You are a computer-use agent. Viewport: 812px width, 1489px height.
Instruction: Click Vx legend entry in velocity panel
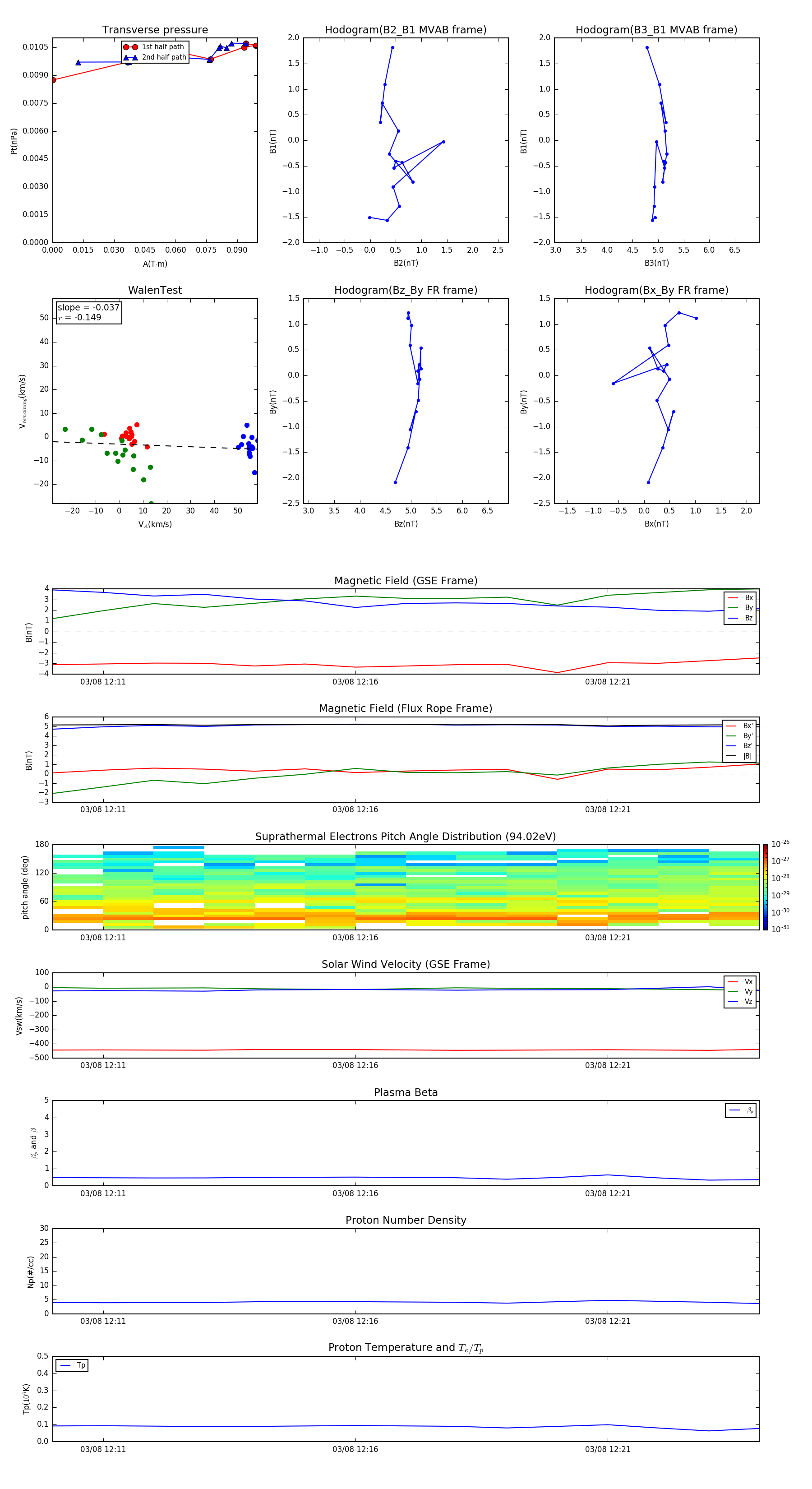pyautogui.click(x=740, y=981)
